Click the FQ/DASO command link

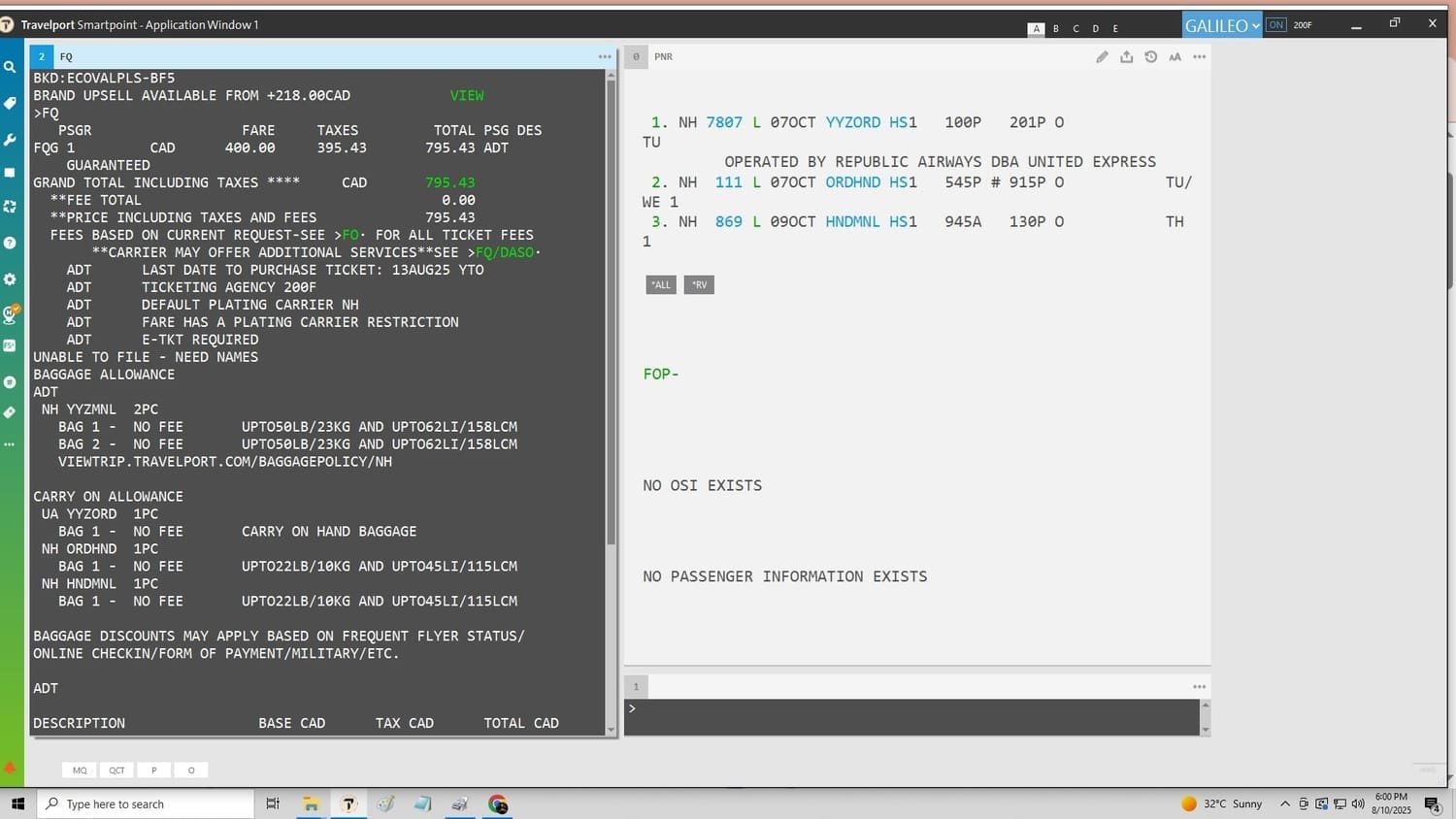[x=505, y=252]
